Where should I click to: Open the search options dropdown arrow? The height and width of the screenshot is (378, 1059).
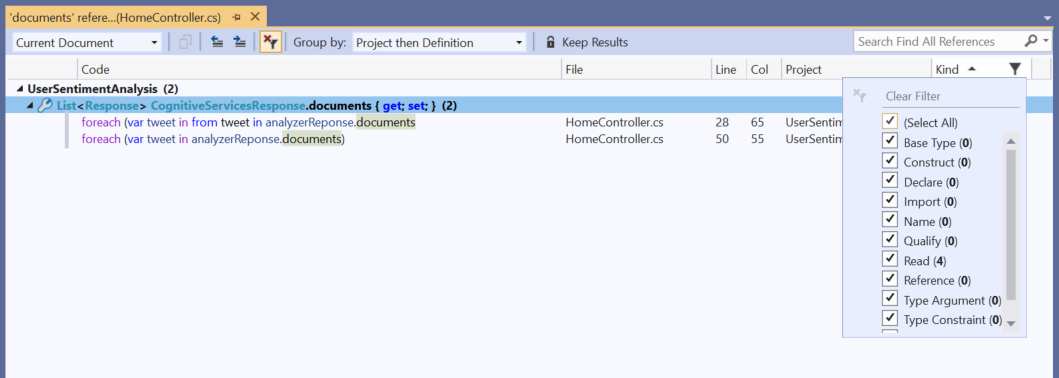pyautogui.click(x=1045, y=42)
